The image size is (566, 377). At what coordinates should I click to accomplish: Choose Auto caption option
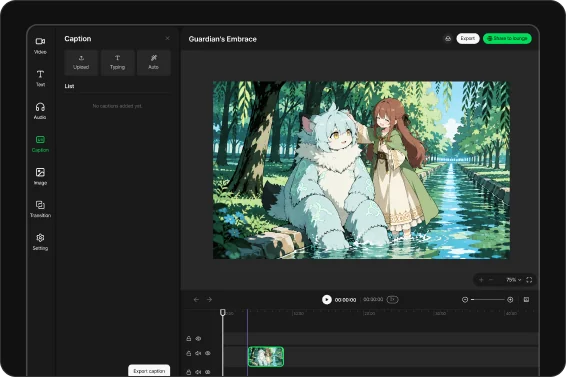[153, 62]
